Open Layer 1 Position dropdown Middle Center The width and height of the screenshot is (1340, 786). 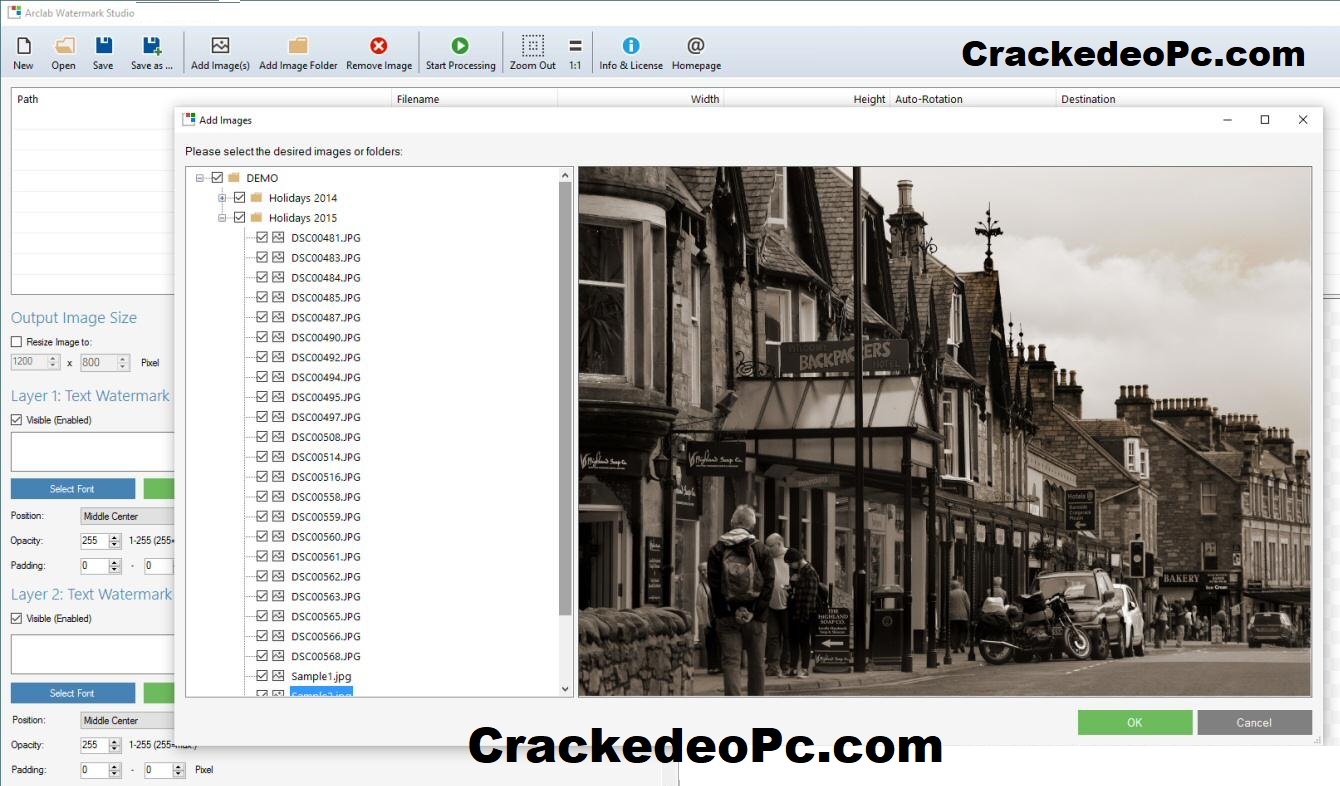click(127, 516)
